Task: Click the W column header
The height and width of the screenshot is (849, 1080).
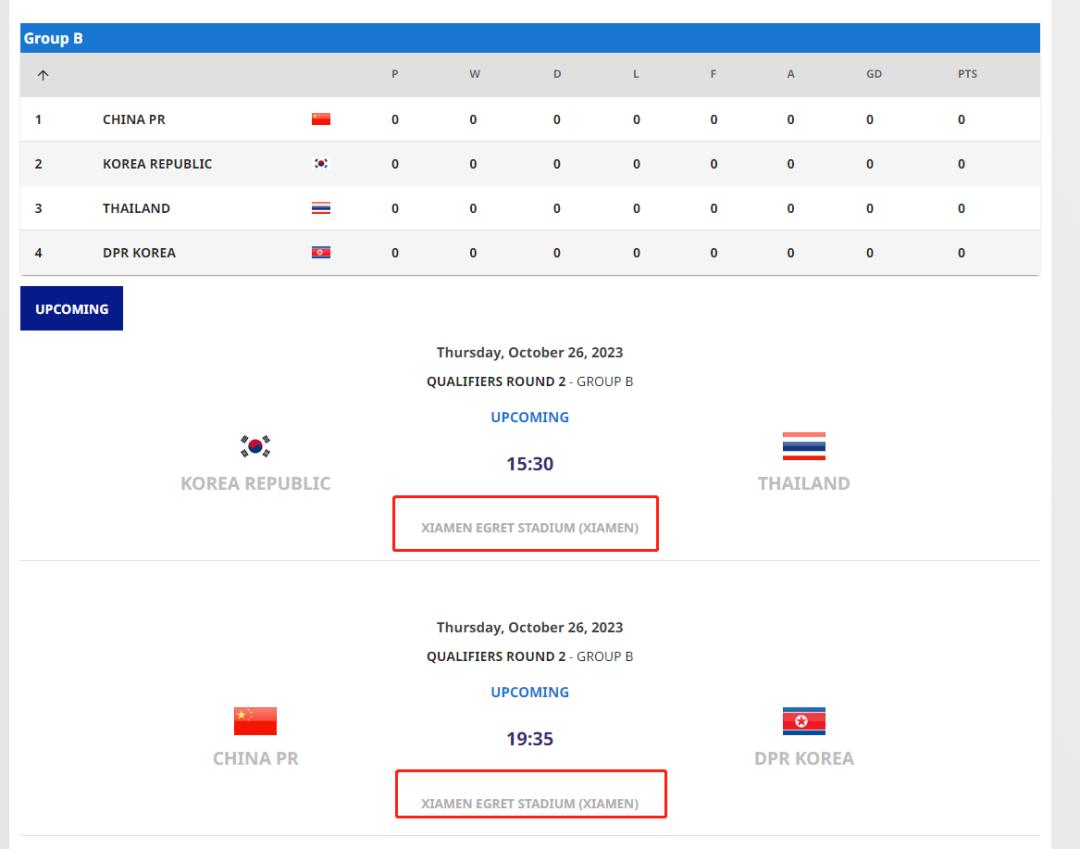Action: click(x=475, y=74)
